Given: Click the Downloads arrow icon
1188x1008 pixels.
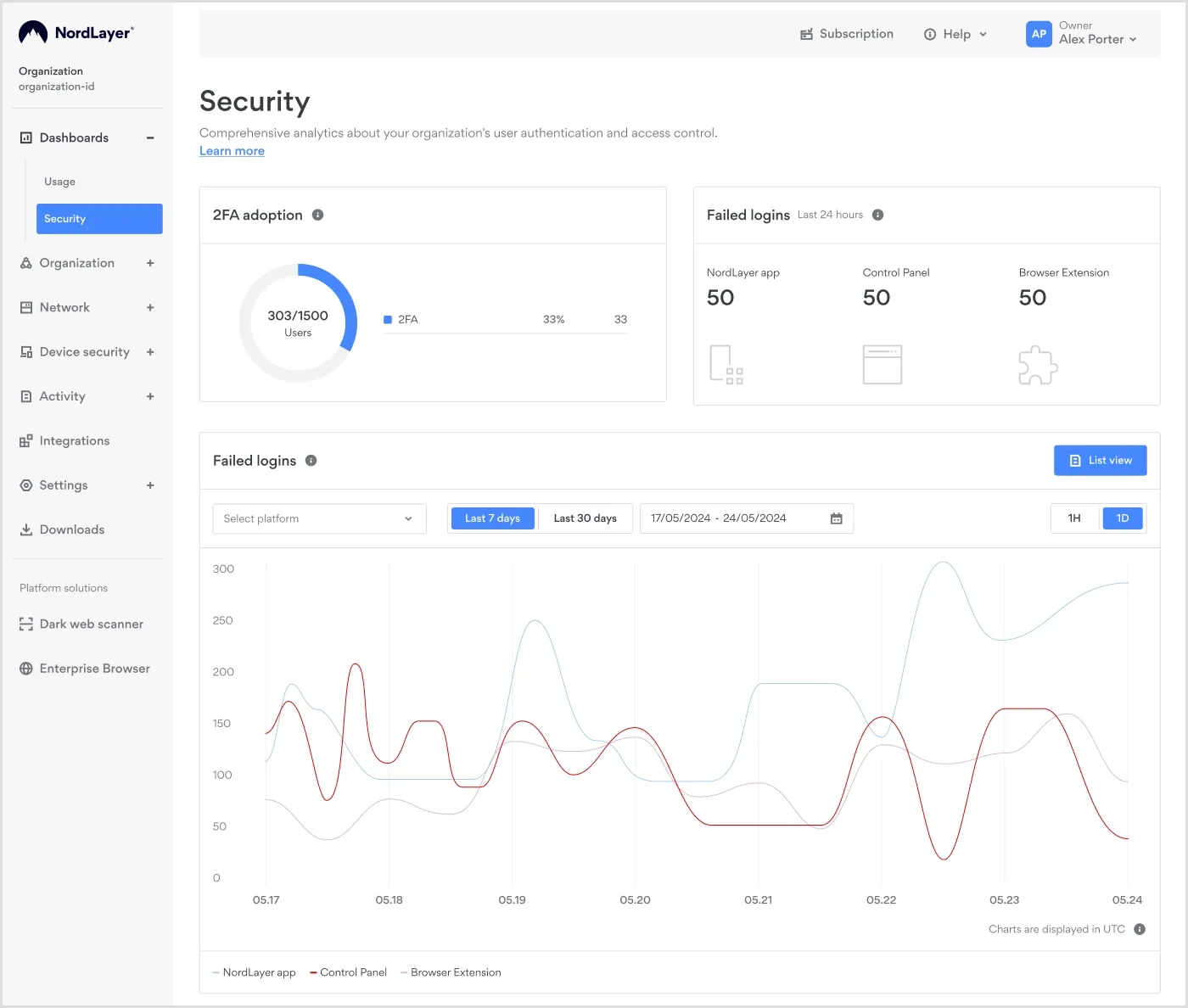Looking at the screenshot, I should [26, 529].
